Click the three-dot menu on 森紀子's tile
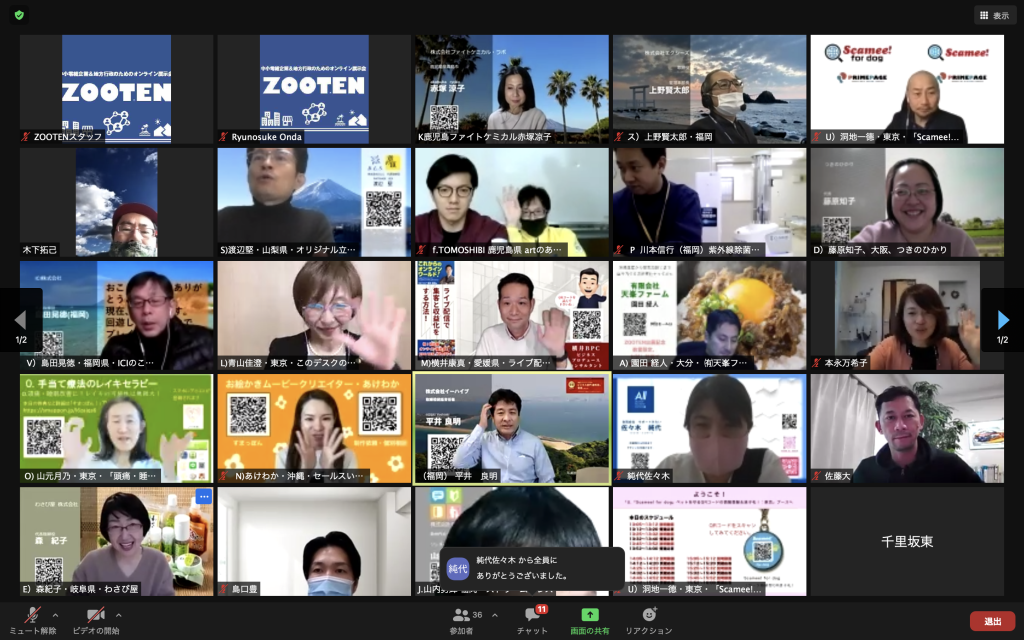Screen dimensions: 1024x640 (x=204, y=497)
